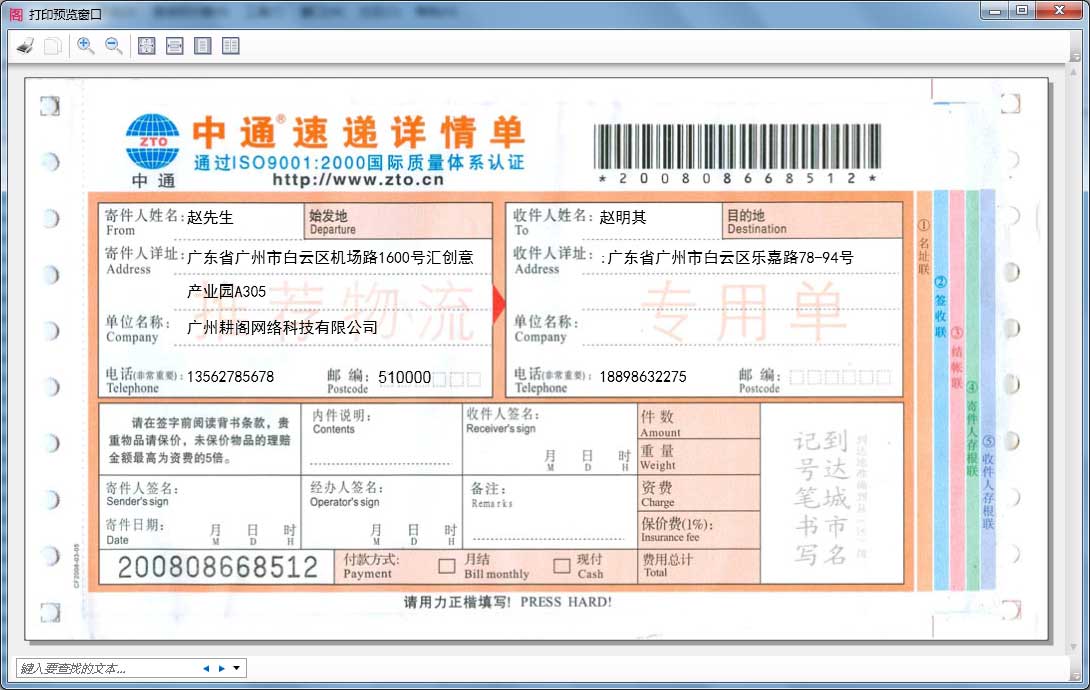Click recipient name 赵明其
The width and height of the screenshot is (1090, 690).
pos(623,217)
